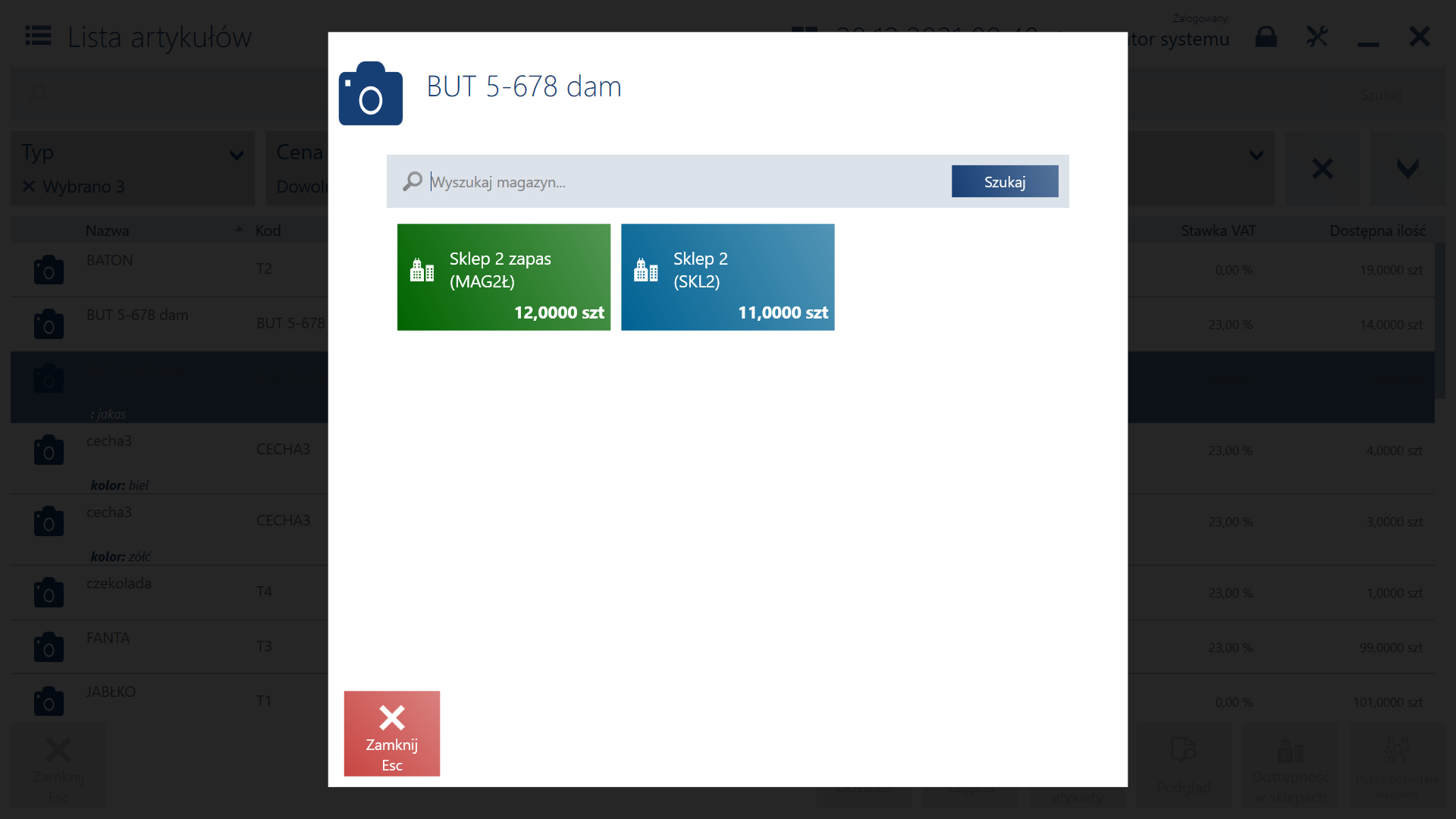Select the FANTA article name
Screen dimensions: 1456x819
tap(108, 638)
